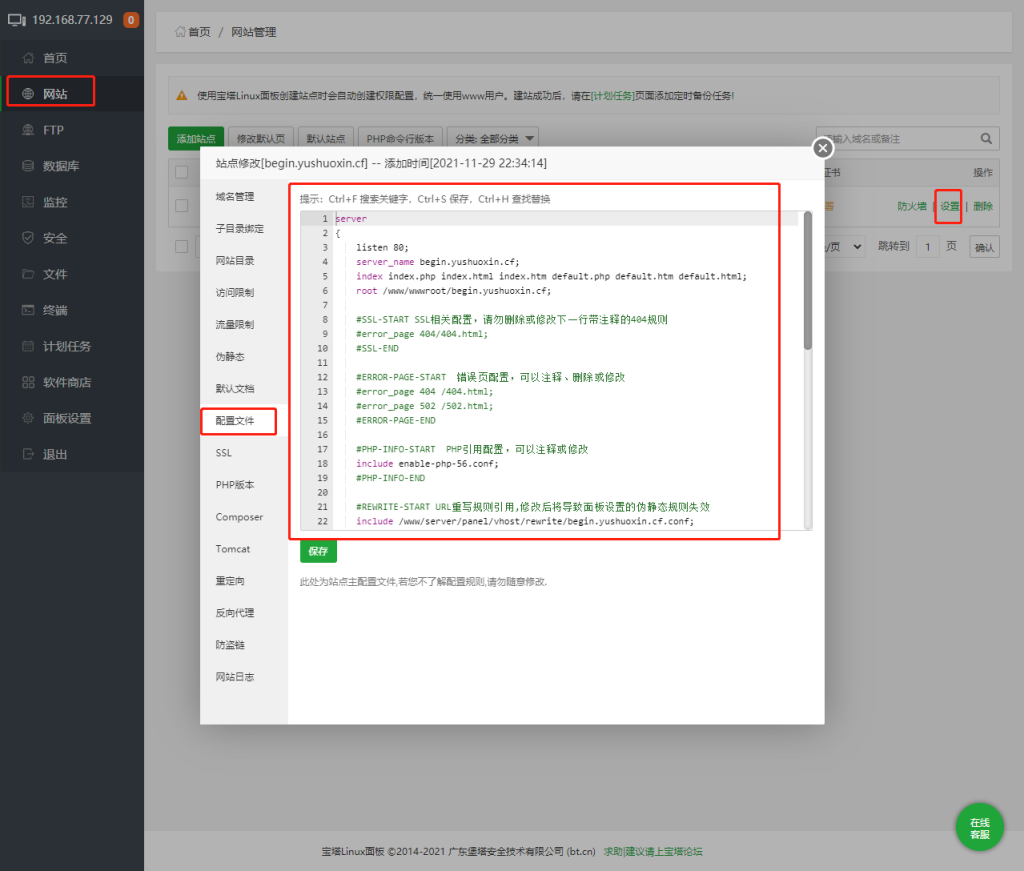
Task: Open the 首页 home icon in sidebar
Action: 28,58
